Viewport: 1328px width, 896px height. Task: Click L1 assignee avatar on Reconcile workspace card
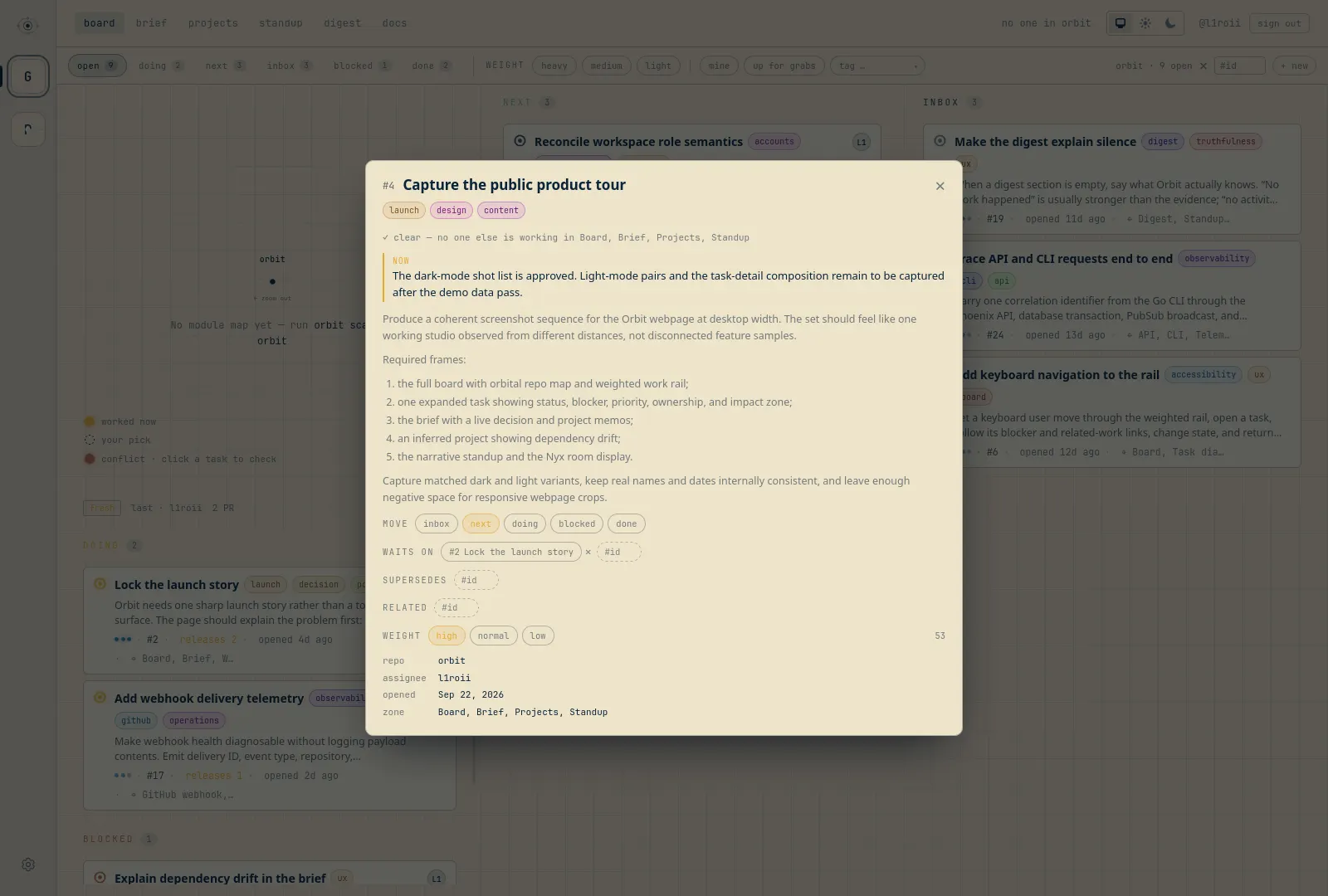tap(861, 142)
